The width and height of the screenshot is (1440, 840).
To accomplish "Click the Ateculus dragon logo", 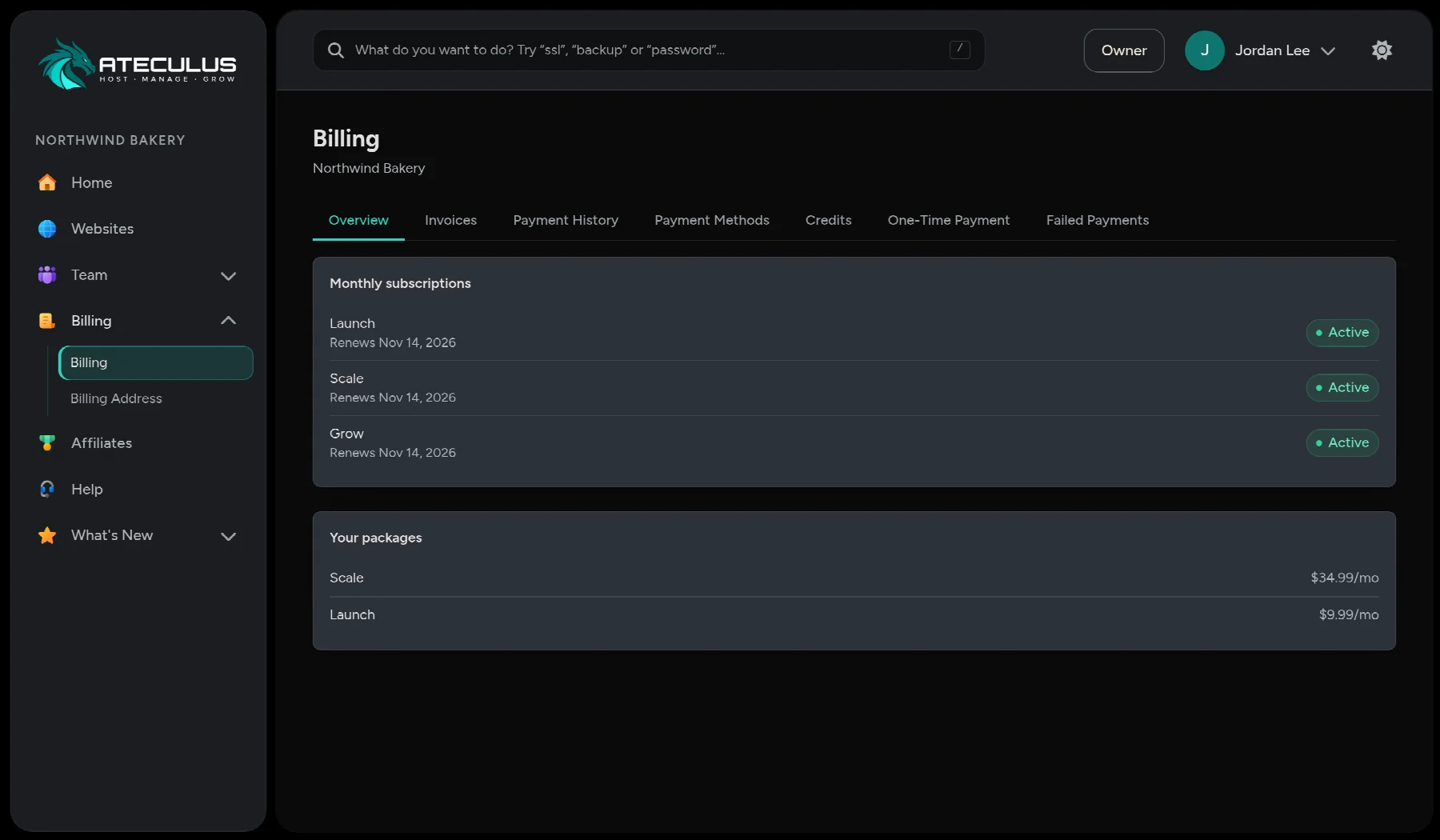I will (137, 64).
